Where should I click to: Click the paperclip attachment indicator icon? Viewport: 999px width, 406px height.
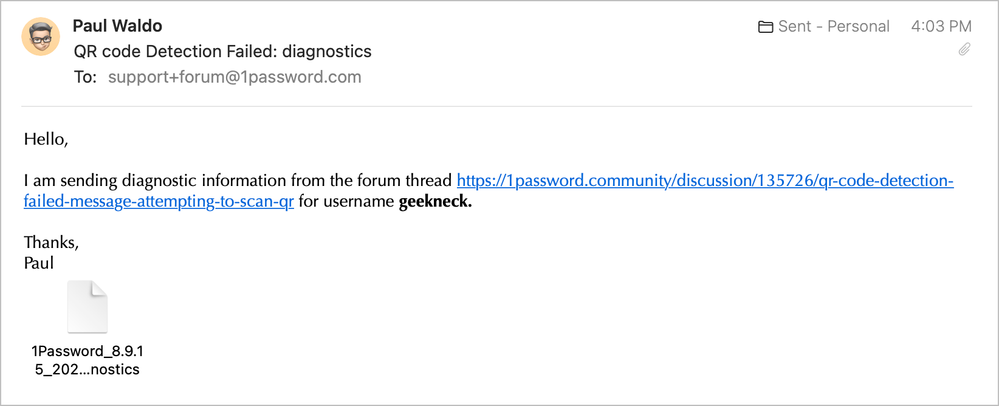(x=964, y=49)
